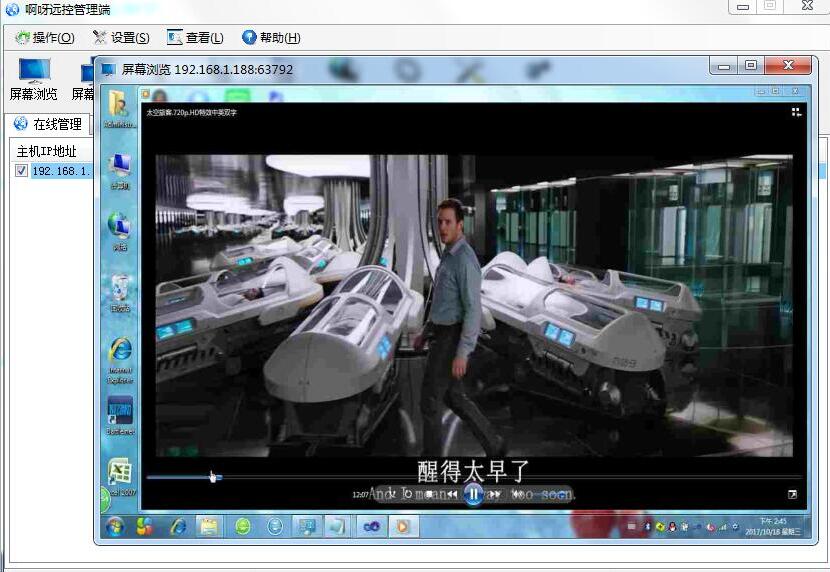Click the QQ penguin tray icon
The width and height of the screenshot is (830, 572).
click(672, 527)
